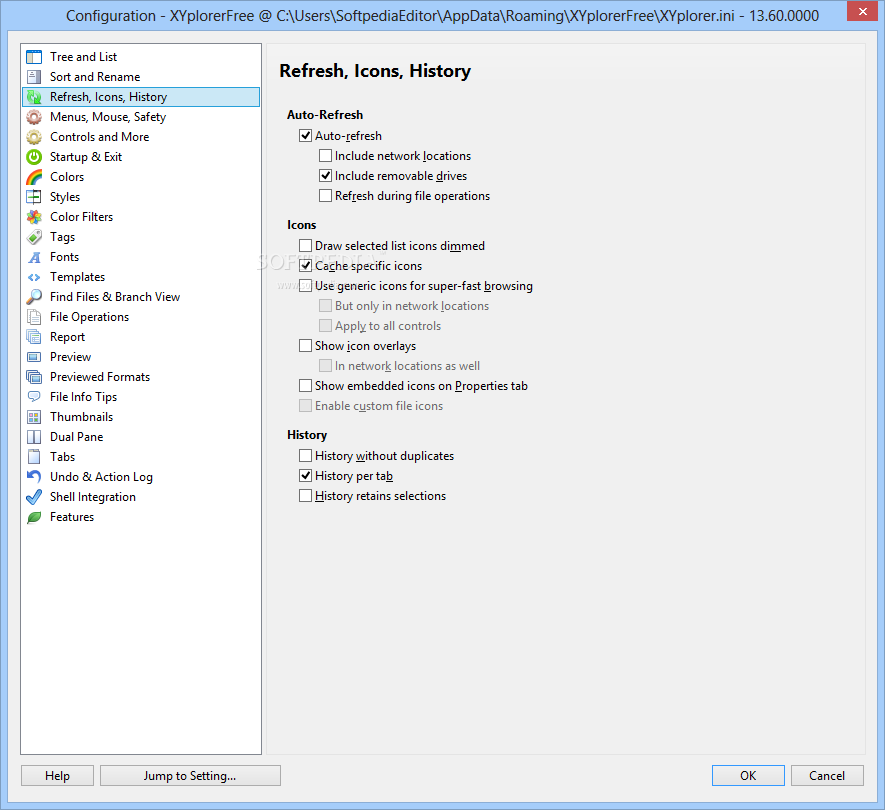Select the Previewed Formats entry
Image resolution: width=885 pixels, height=810 pixels.
point(141,377)
